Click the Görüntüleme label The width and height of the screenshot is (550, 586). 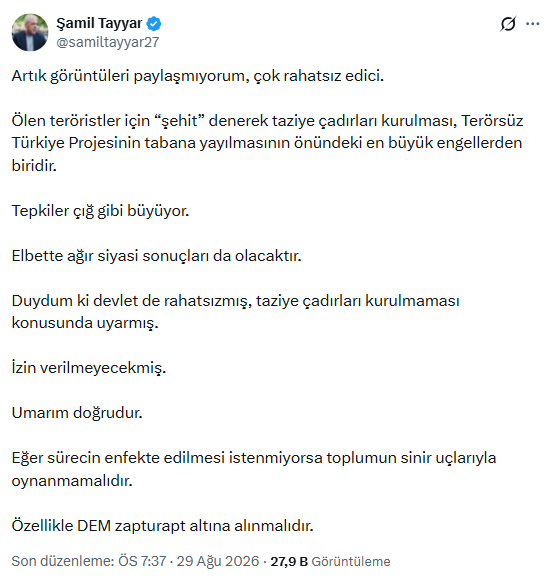pos(351,561)
